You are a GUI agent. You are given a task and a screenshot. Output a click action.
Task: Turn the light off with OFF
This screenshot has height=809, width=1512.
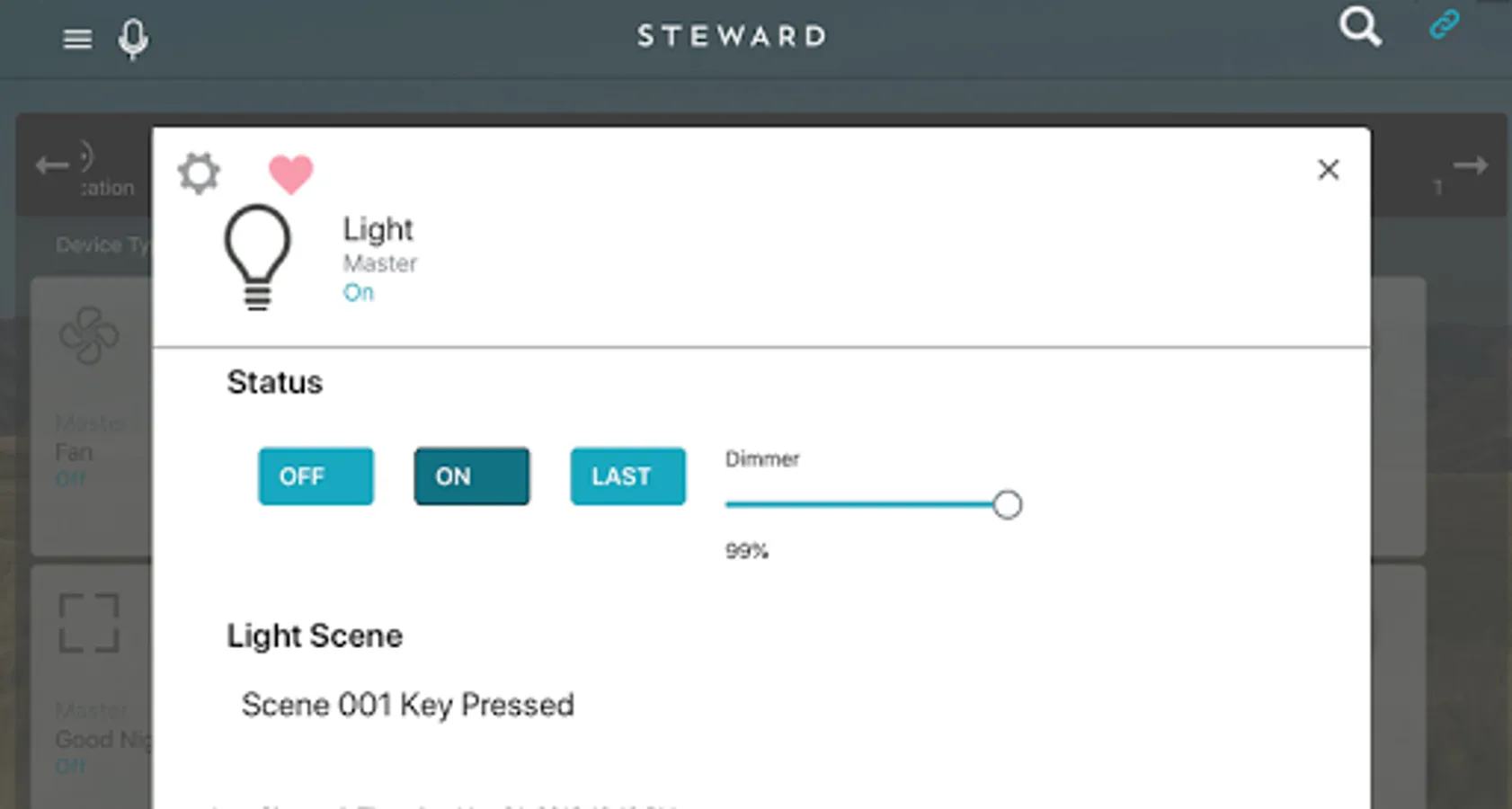[316, 476]
